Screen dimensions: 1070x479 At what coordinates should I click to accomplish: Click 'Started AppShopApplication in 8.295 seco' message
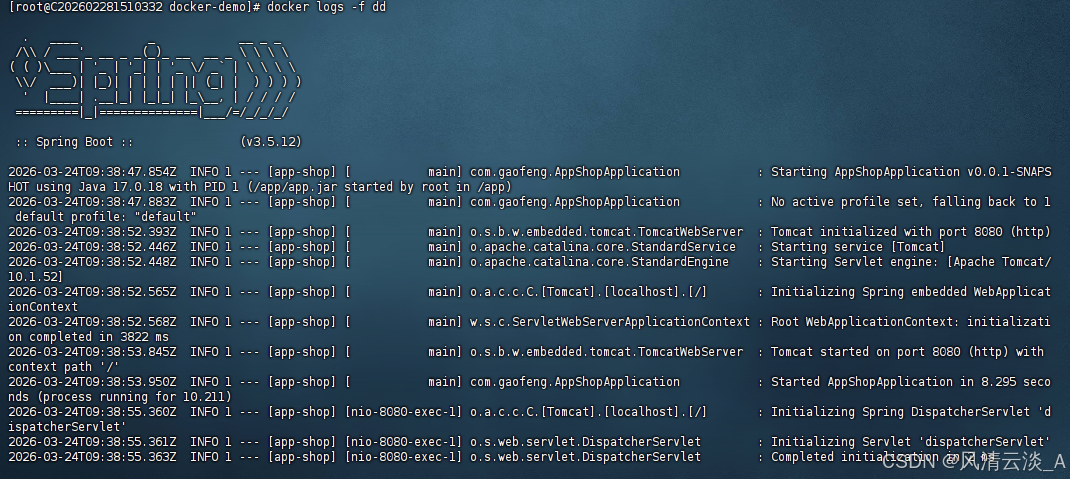tap(911, 382)
